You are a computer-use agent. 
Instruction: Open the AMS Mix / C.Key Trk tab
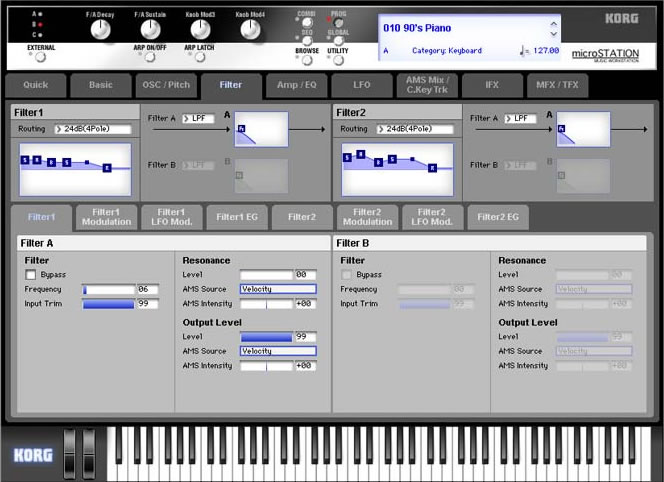click(427, 85)
